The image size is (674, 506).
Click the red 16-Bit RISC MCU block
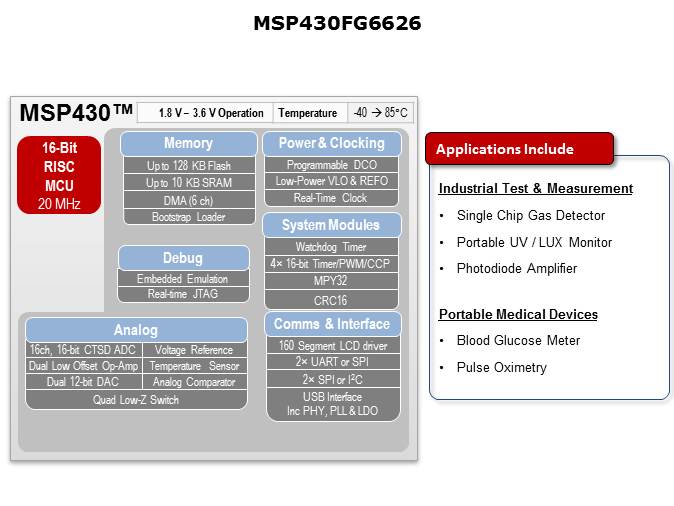pyautogui.click(x=59, y=175)
